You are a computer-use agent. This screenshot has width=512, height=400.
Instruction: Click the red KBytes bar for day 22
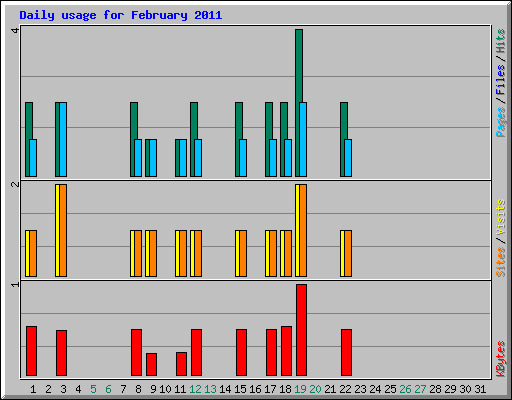point(346,352)
